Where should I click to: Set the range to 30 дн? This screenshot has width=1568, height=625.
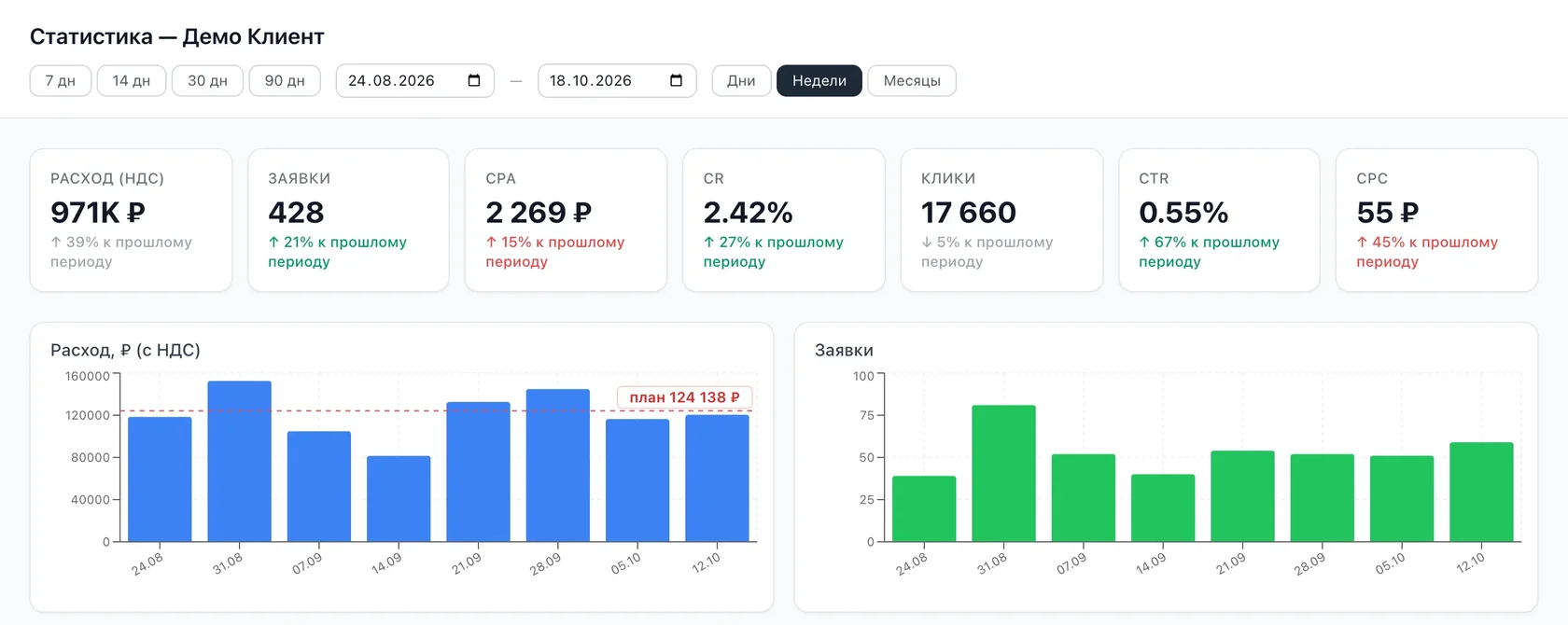207,80
